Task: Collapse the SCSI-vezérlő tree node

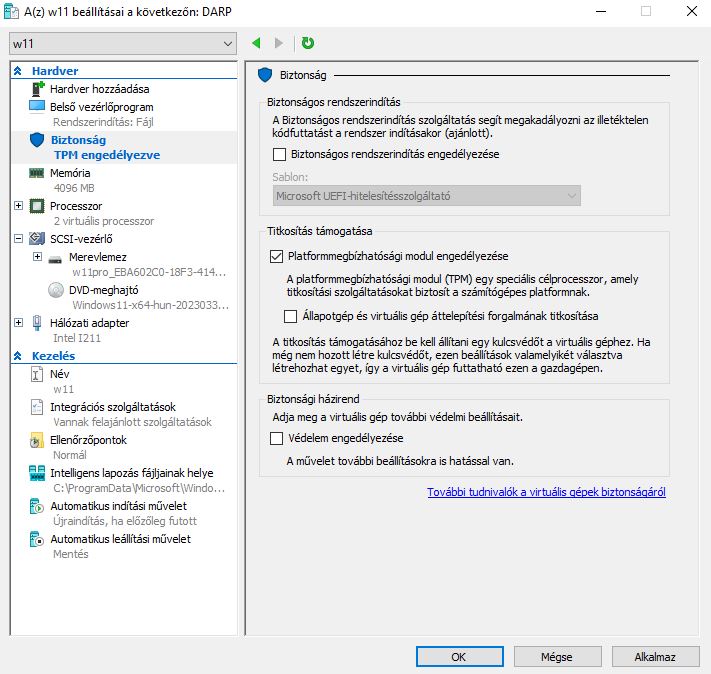Action: 18,239
